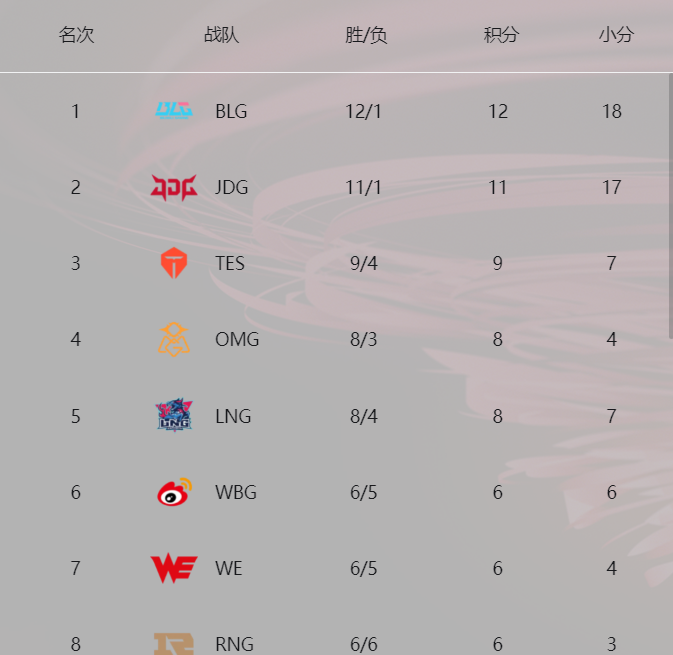Click BLG's 12/1 win-loss record
Screen dimensions: 673x655
363,112
